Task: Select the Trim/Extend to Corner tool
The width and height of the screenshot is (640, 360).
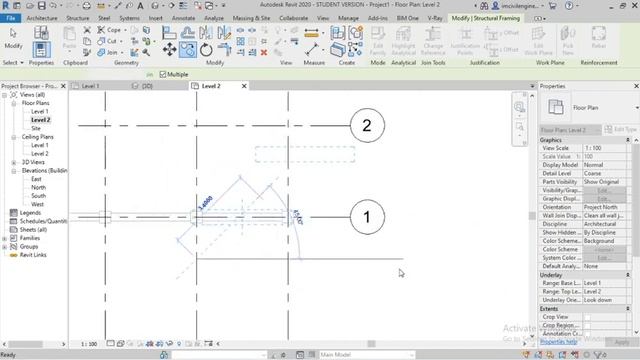Action: tap(224, 50)
